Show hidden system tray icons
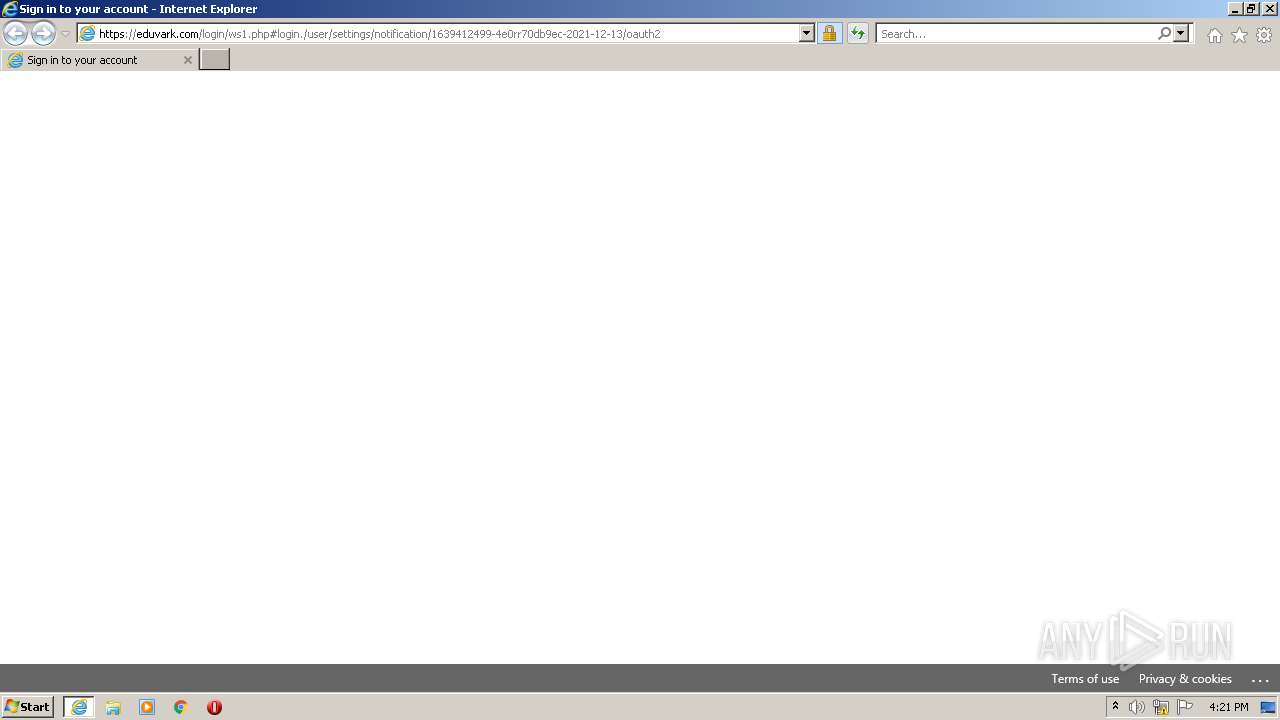This screenshot has height=720, width=1280. [x=1115, y=707]
